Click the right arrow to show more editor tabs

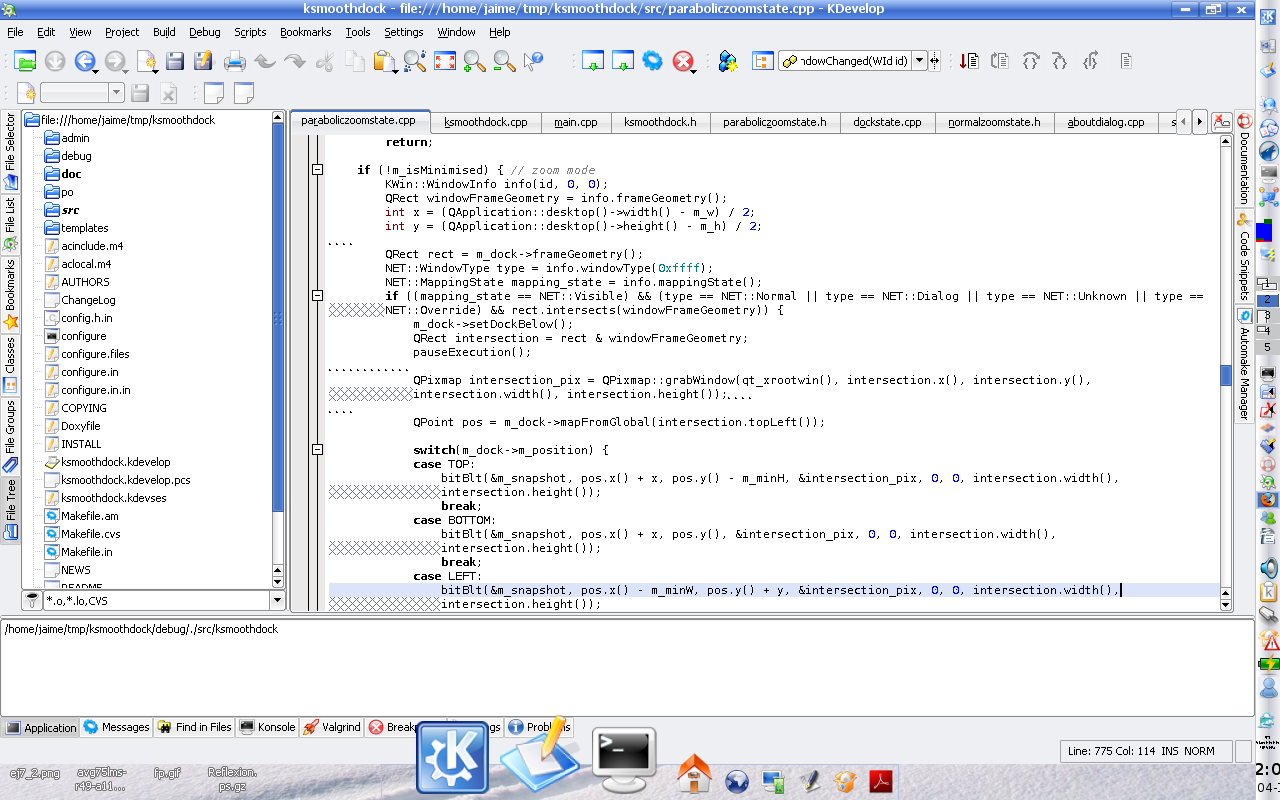(1199, 122)
